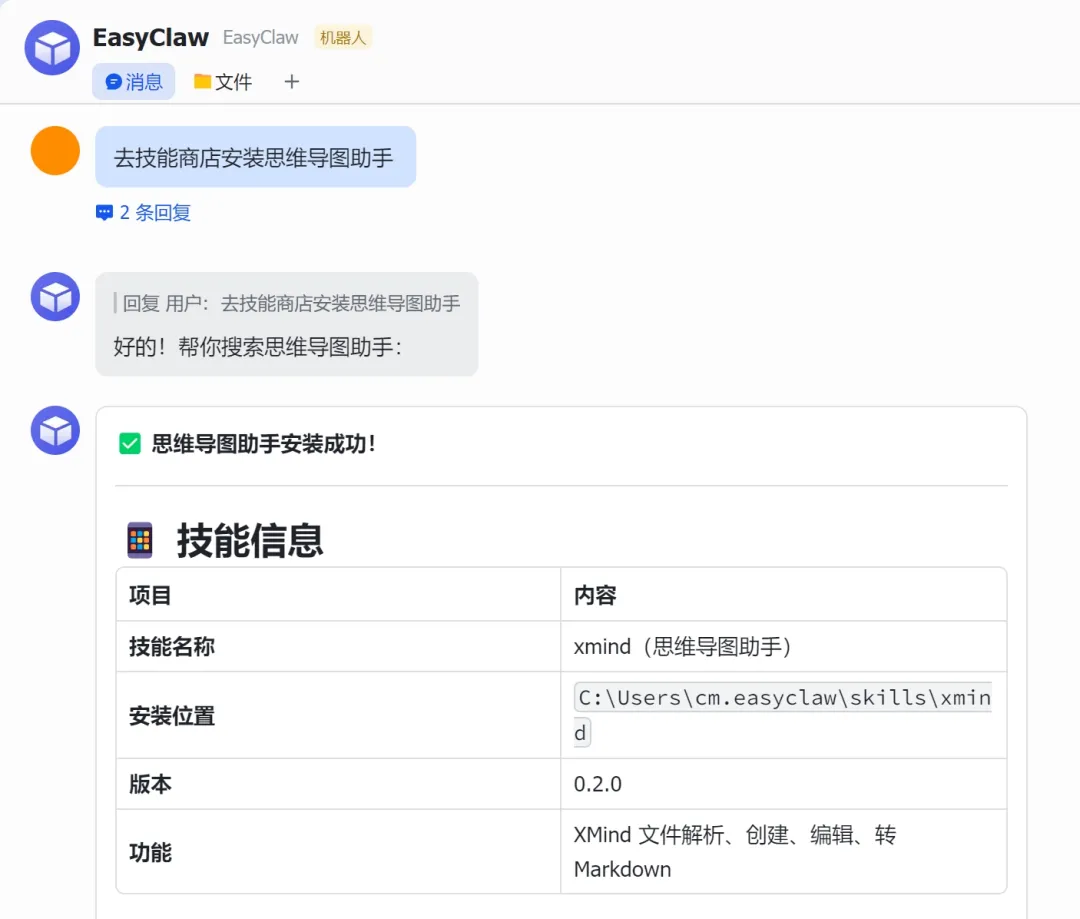Click the bot avatar beside 好的！帮你搜索 message
The image size is (1080, 919).
pos(55,297)
